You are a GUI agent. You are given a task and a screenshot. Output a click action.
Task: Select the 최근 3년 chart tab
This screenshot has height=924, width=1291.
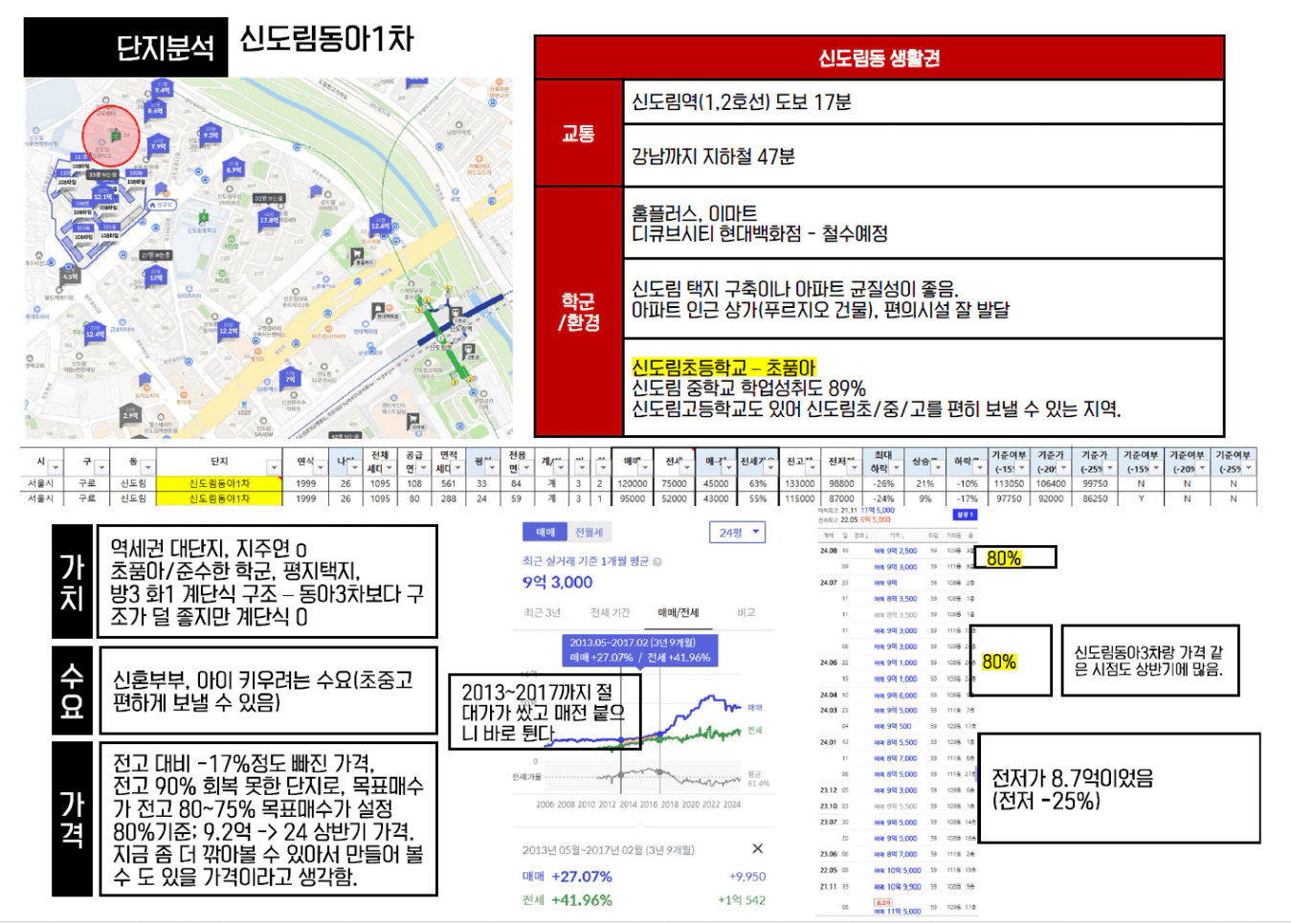(542, 612)
